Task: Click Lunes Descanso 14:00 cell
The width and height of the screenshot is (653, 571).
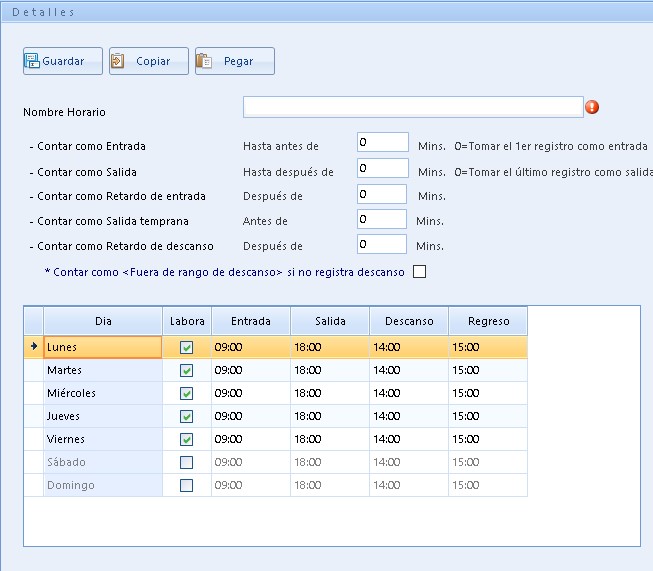Action: (x=409, y=347)
